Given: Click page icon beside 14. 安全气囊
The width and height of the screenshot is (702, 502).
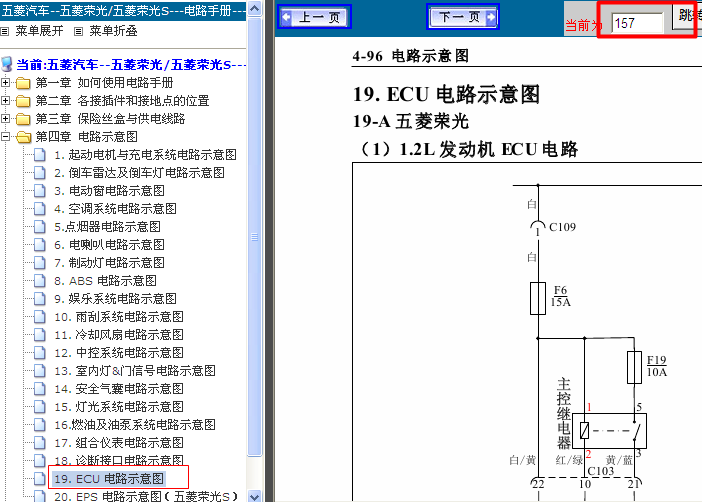Looking at the screenshot, I should pyautogui.click(x=40, y=389).
